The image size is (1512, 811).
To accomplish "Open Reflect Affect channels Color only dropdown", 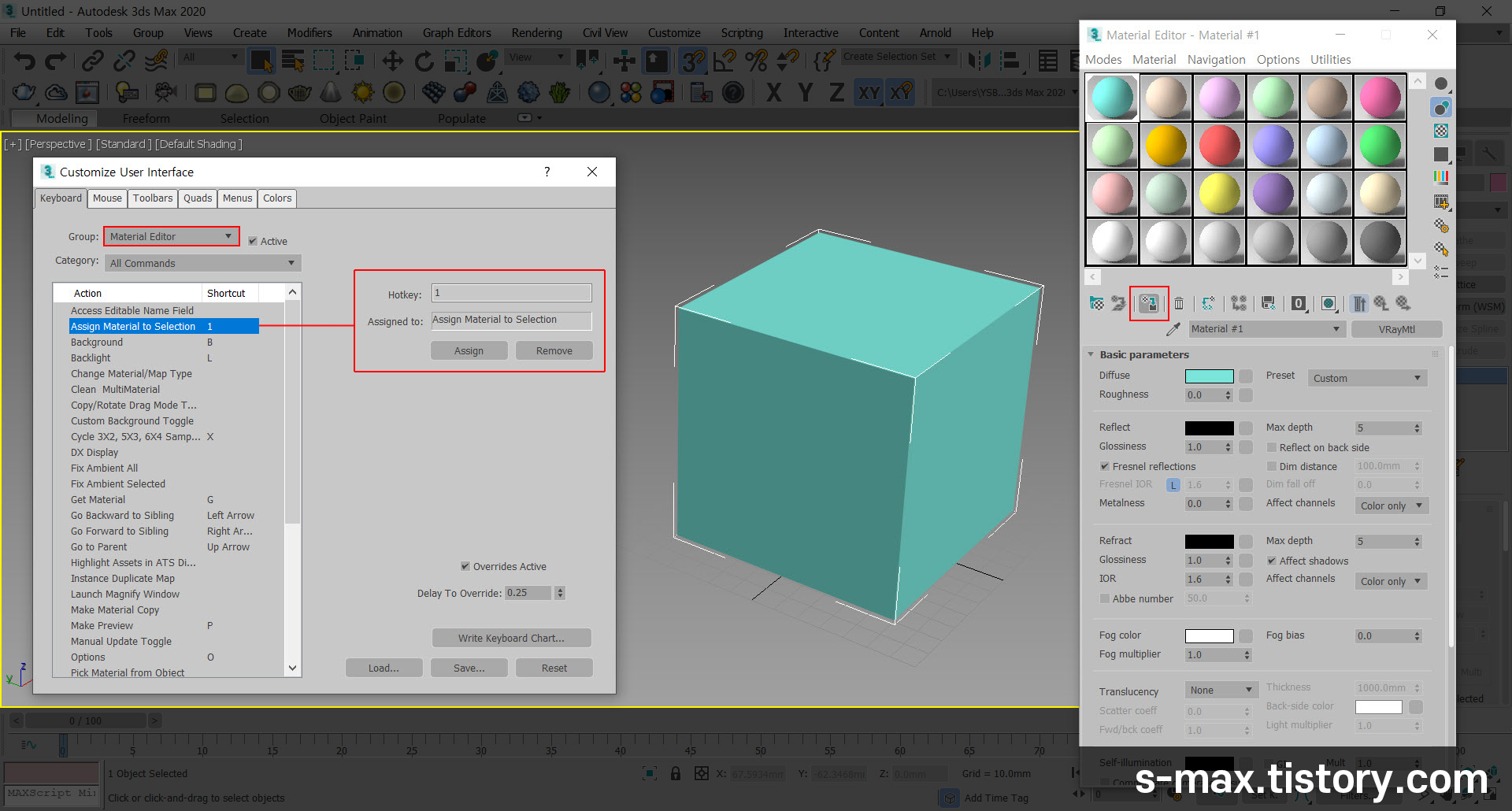I will point(1392,505).
